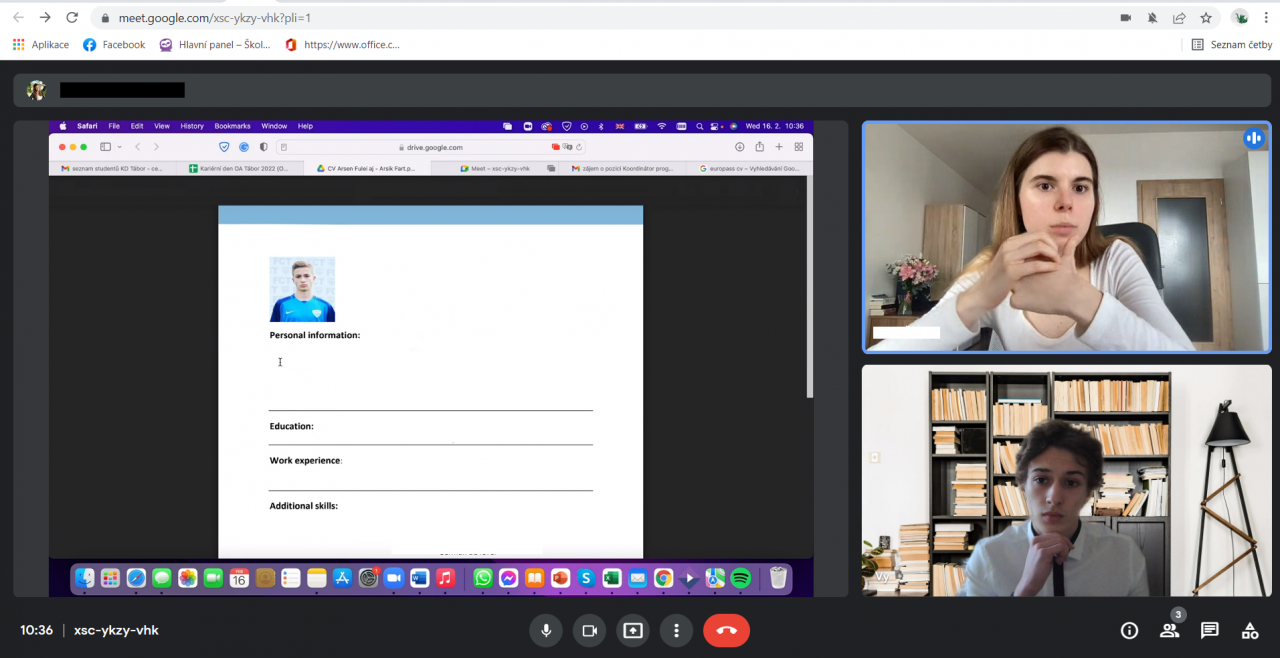This screenshot has width=1280, height=658.
Task: Open the Aplikace apps shortcut
Action: (x=41, y=45)
